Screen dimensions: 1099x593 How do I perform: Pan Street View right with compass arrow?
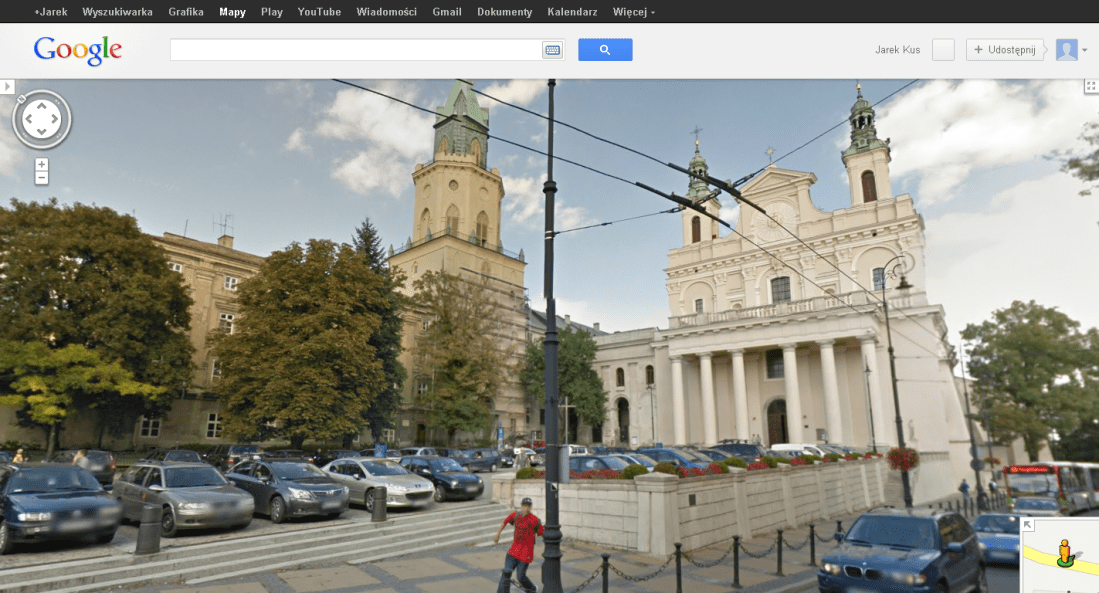coord(55,120)
